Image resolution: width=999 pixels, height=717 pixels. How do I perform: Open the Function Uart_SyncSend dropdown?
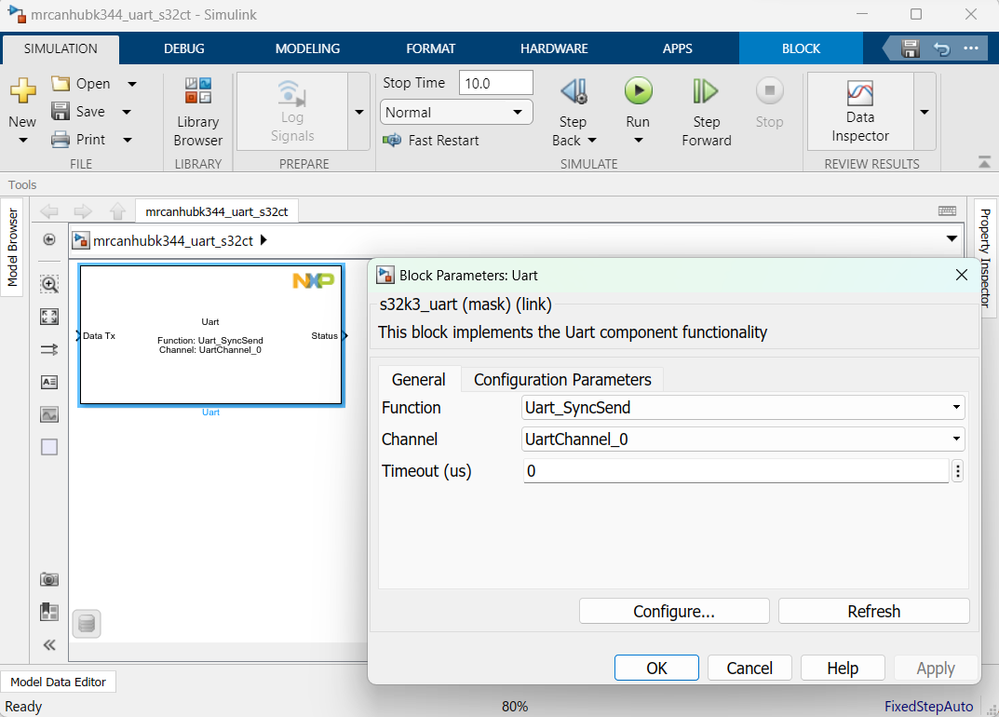pos(743,408)
